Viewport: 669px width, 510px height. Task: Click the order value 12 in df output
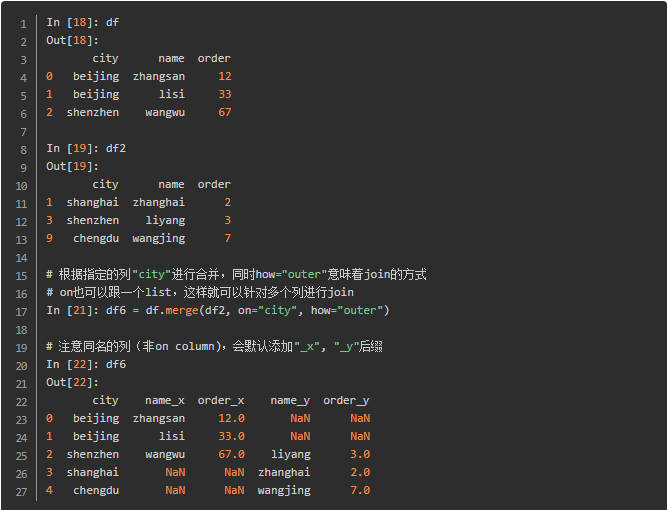pos(225,76)
